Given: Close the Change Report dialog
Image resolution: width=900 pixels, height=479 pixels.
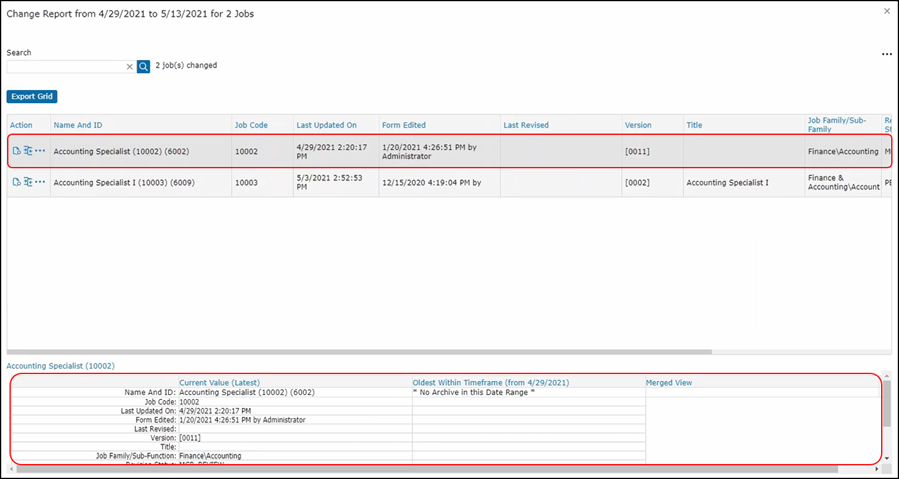Looking at the screenshot, I should [x=886, y=11].
